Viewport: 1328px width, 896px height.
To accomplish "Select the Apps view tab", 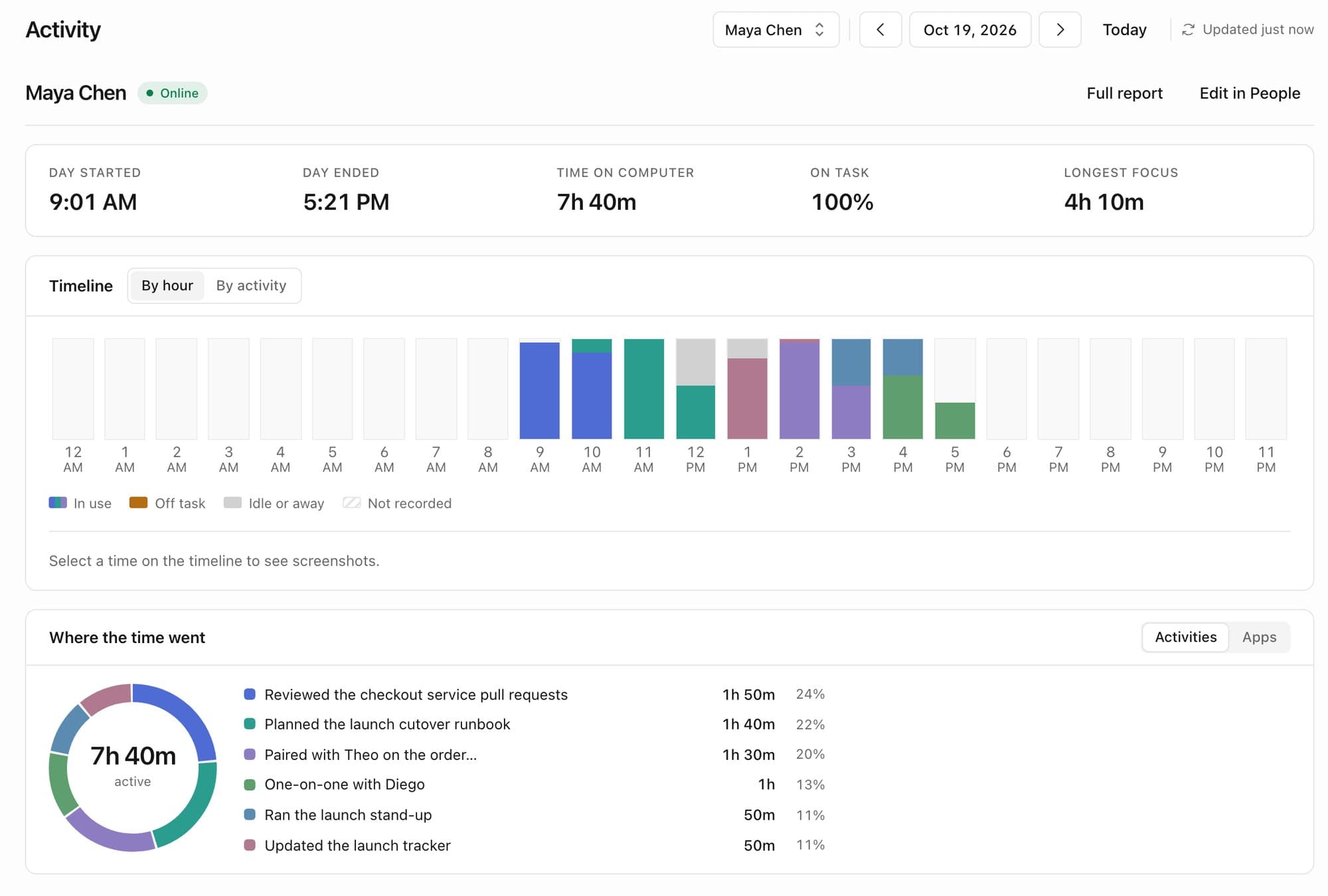I will [x=1259, y=637].
